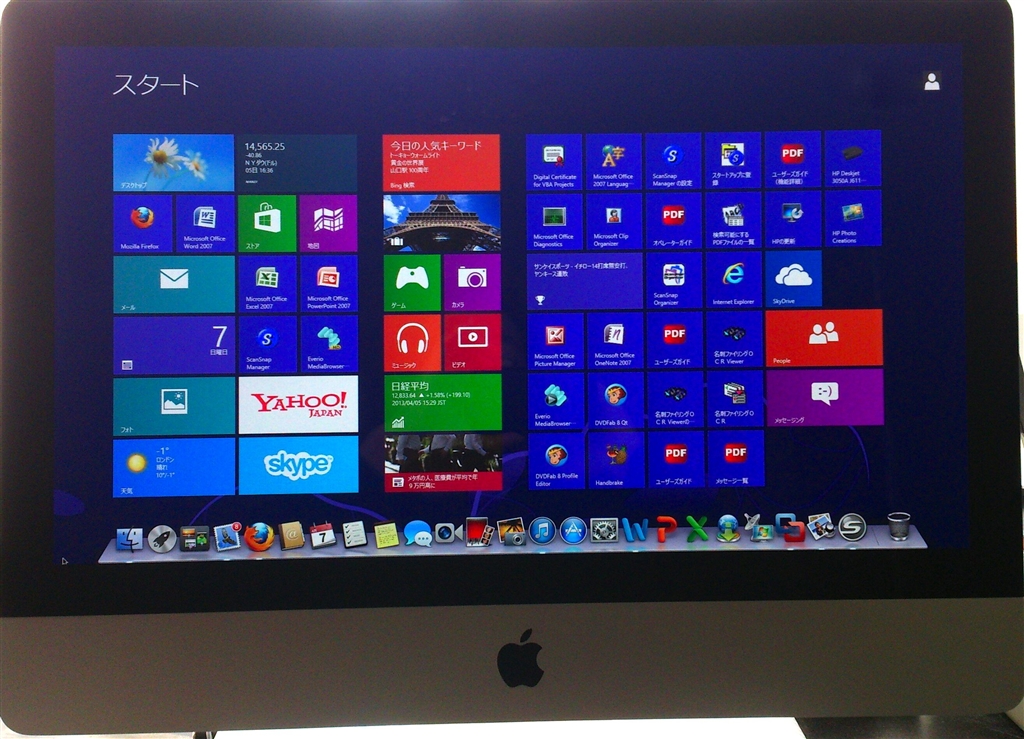Click the Firefox icon in the dock

[x=259, y=537]
